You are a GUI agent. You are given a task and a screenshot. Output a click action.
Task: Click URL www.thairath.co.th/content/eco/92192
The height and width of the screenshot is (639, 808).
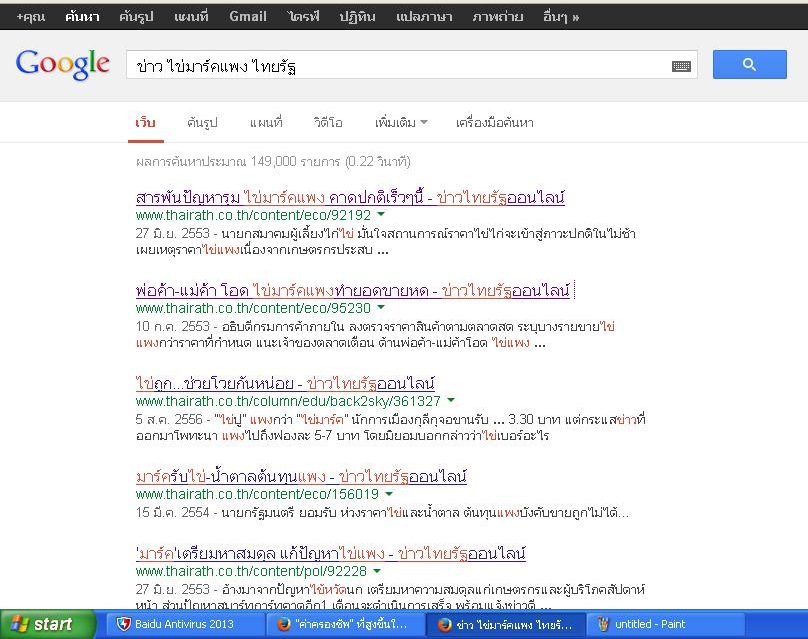(254, 215)
